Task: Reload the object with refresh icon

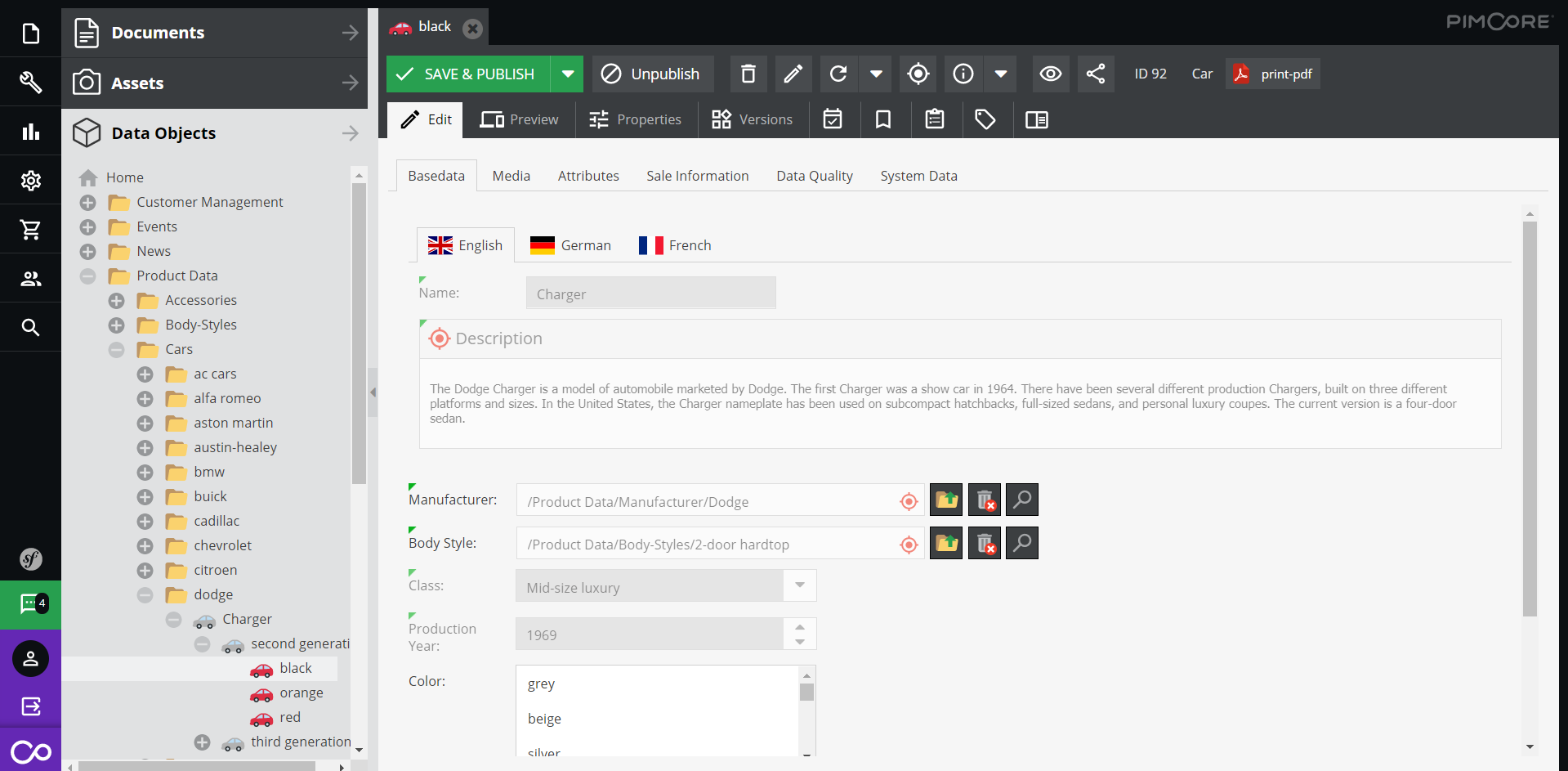Action: point(838,74)
